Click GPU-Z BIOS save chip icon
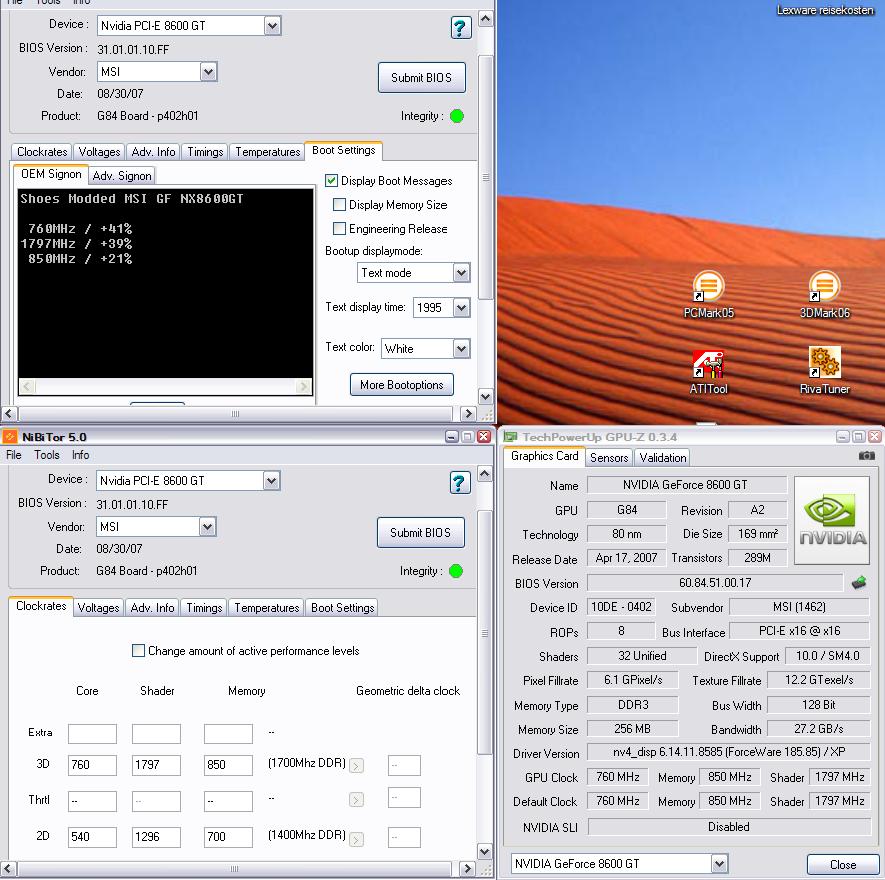The image size is (885, 880). tap(858, 583)
